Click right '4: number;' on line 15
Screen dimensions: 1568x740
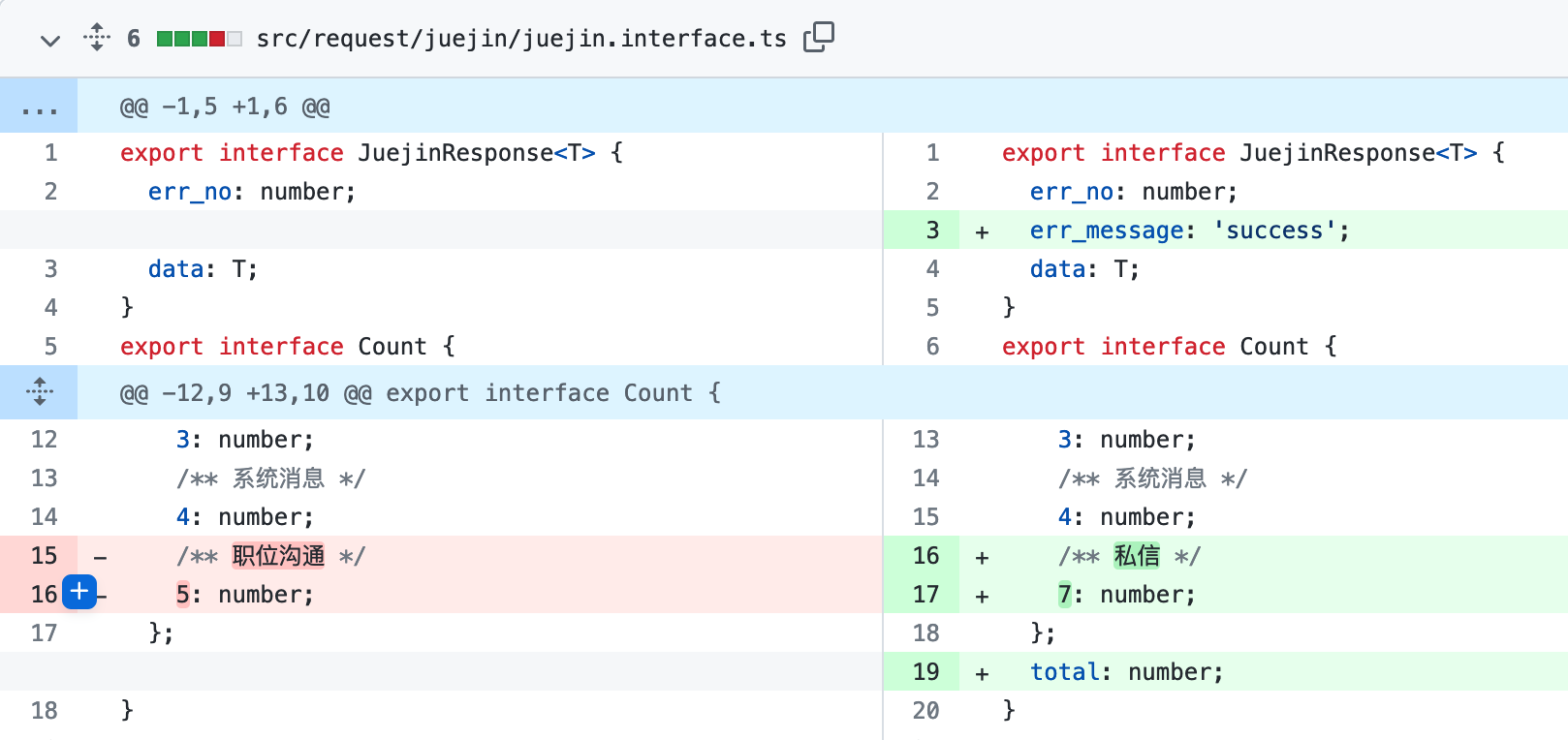click(x=1127, y=517)
